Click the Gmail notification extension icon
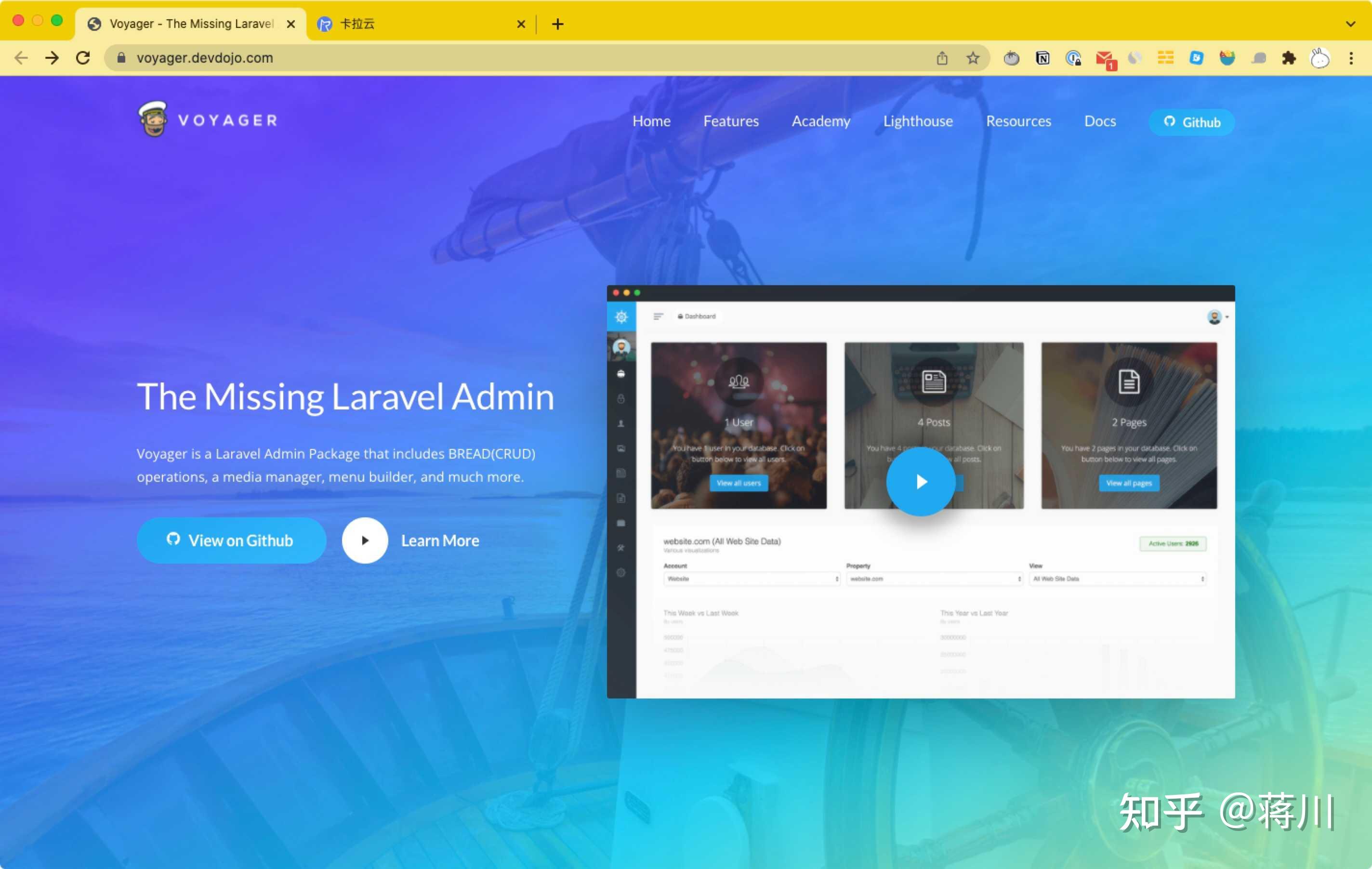The image size is (1372, 869). coord(1104,57)
